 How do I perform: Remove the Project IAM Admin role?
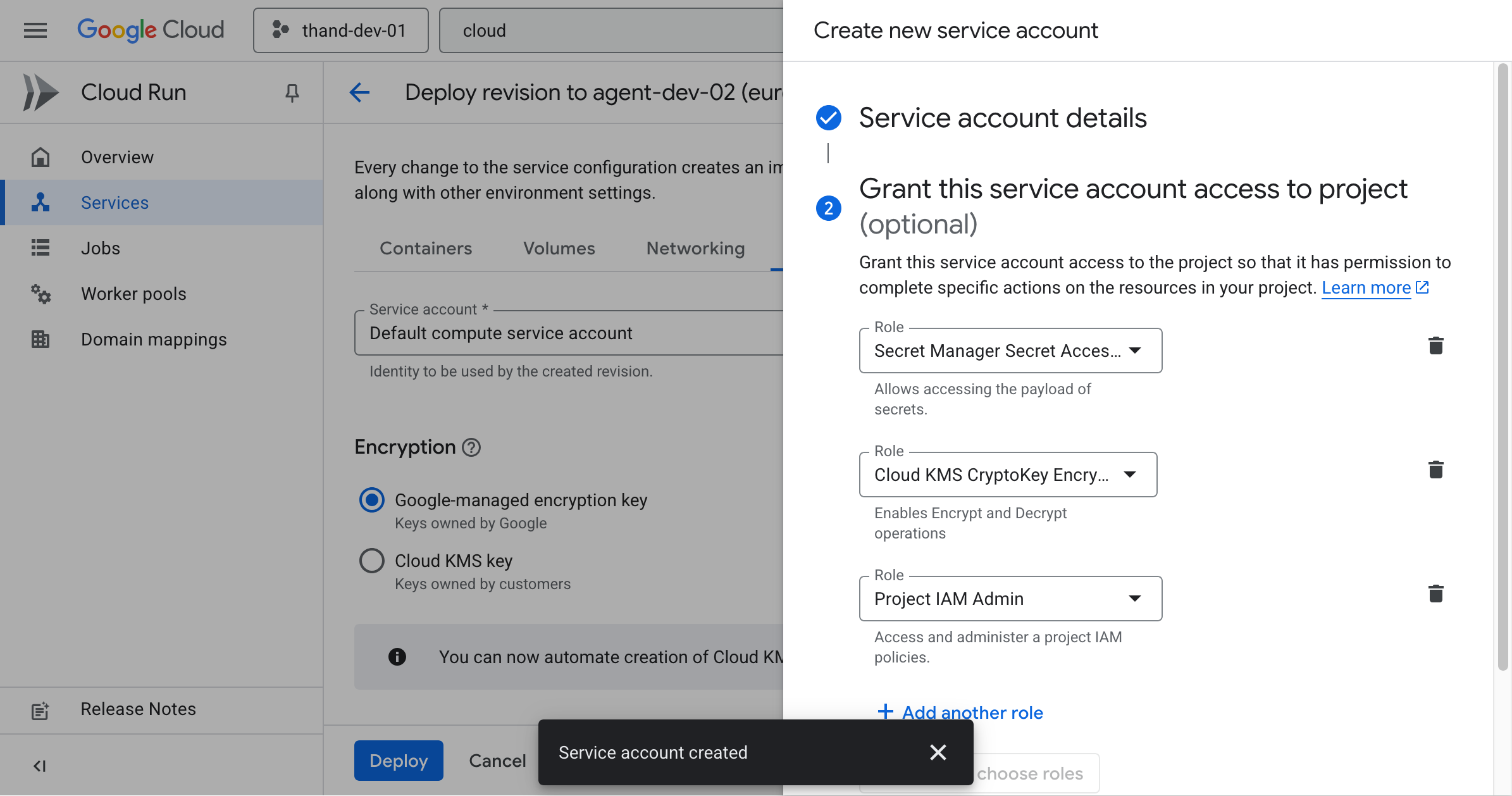pos(1435,594)
